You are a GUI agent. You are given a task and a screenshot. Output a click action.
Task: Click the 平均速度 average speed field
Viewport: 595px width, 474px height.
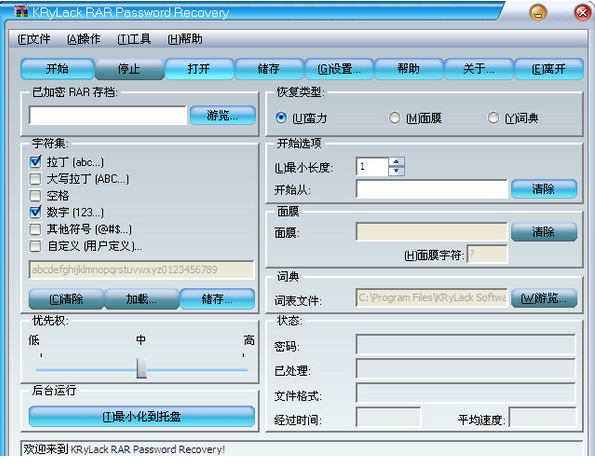[x=542, y=417]
